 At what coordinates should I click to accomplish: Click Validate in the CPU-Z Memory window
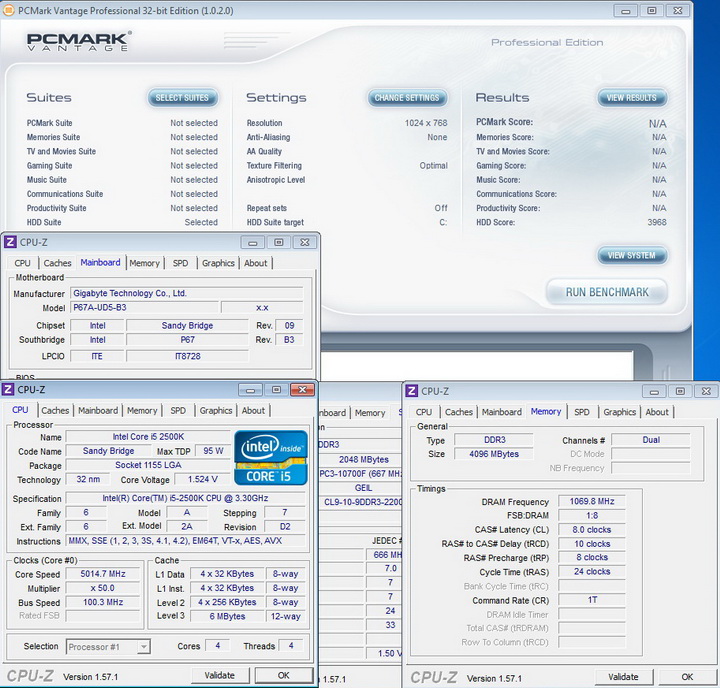(623, 677)
